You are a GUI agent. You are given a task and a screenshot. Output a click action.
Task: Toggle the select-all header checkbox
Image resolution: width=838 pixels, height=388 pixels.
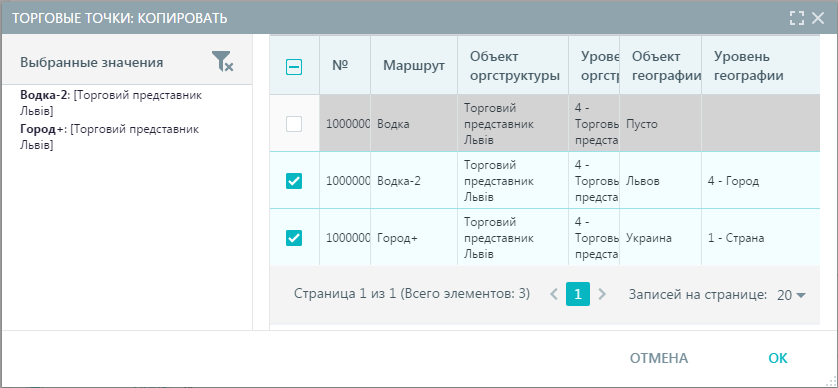pyautogui.click(x=294, y=67)
